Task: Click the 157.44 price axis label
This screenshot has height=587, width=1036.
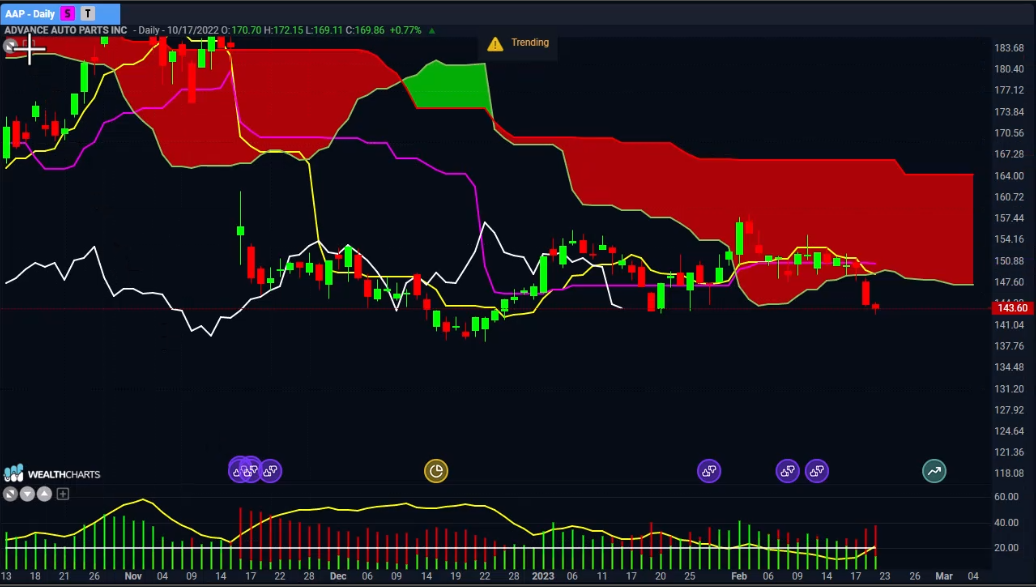Action: pos(1009,218)
